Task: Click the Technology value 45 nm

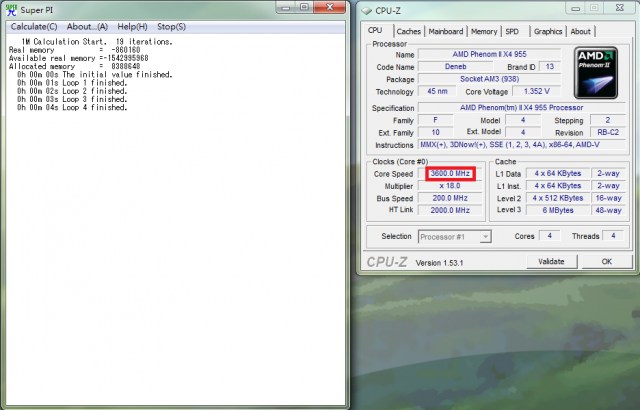Action: (437, 91)
